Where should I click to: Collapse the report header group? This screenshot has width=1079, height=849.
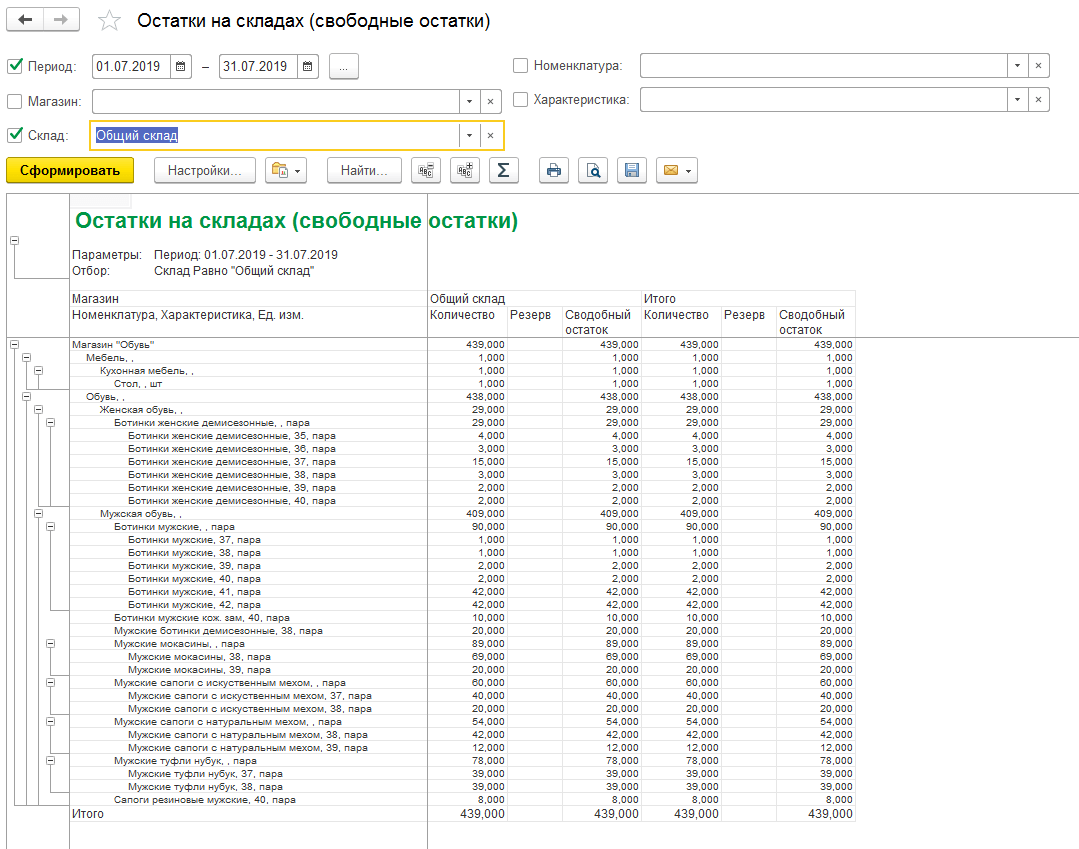tap(14, 241)
